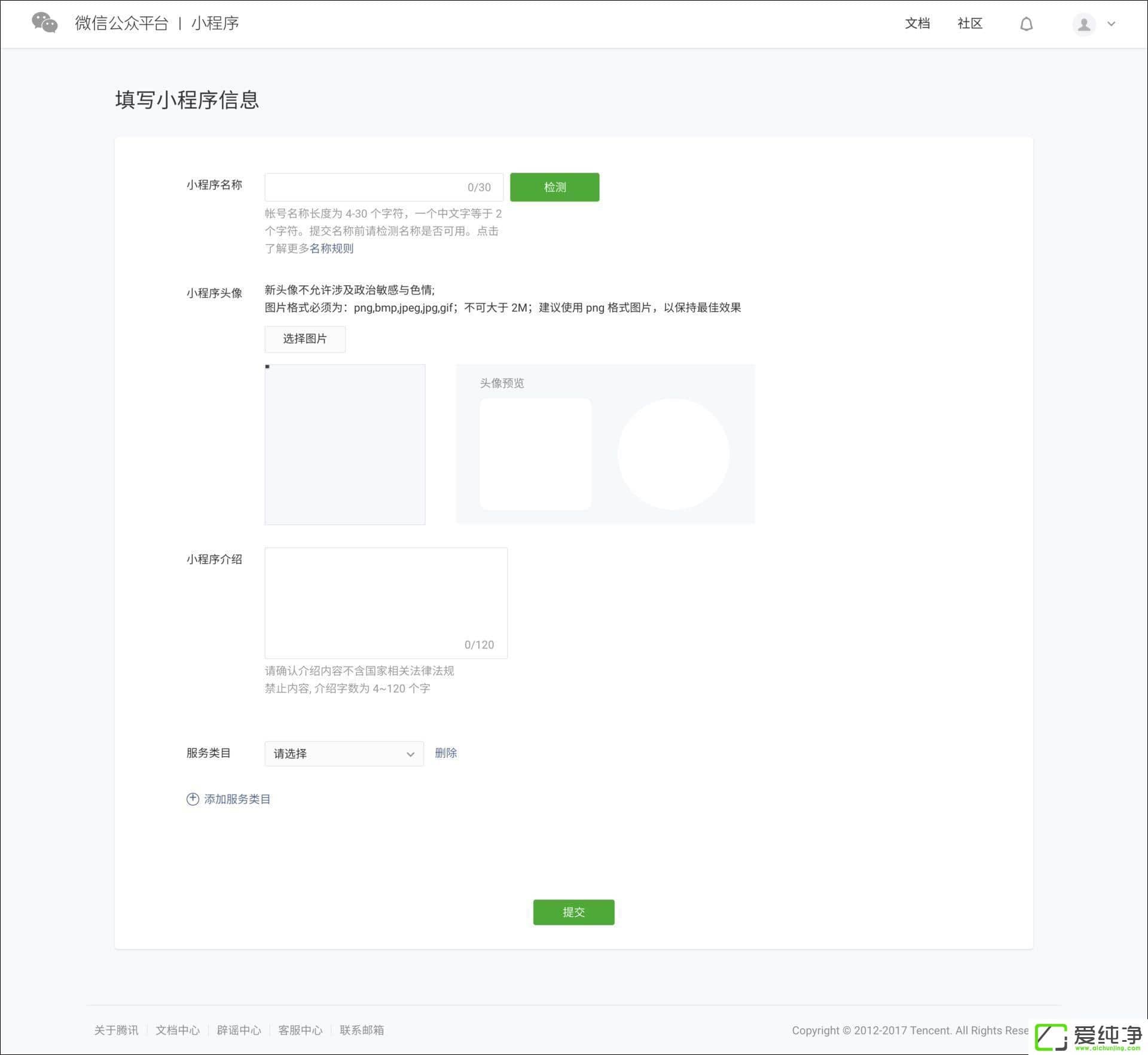The height and width of the screenshot is (1055, 1148).
Task: Expand the 服务类目 请选择 dropdown
Action: pyautogui.click(x=344, y=754)
